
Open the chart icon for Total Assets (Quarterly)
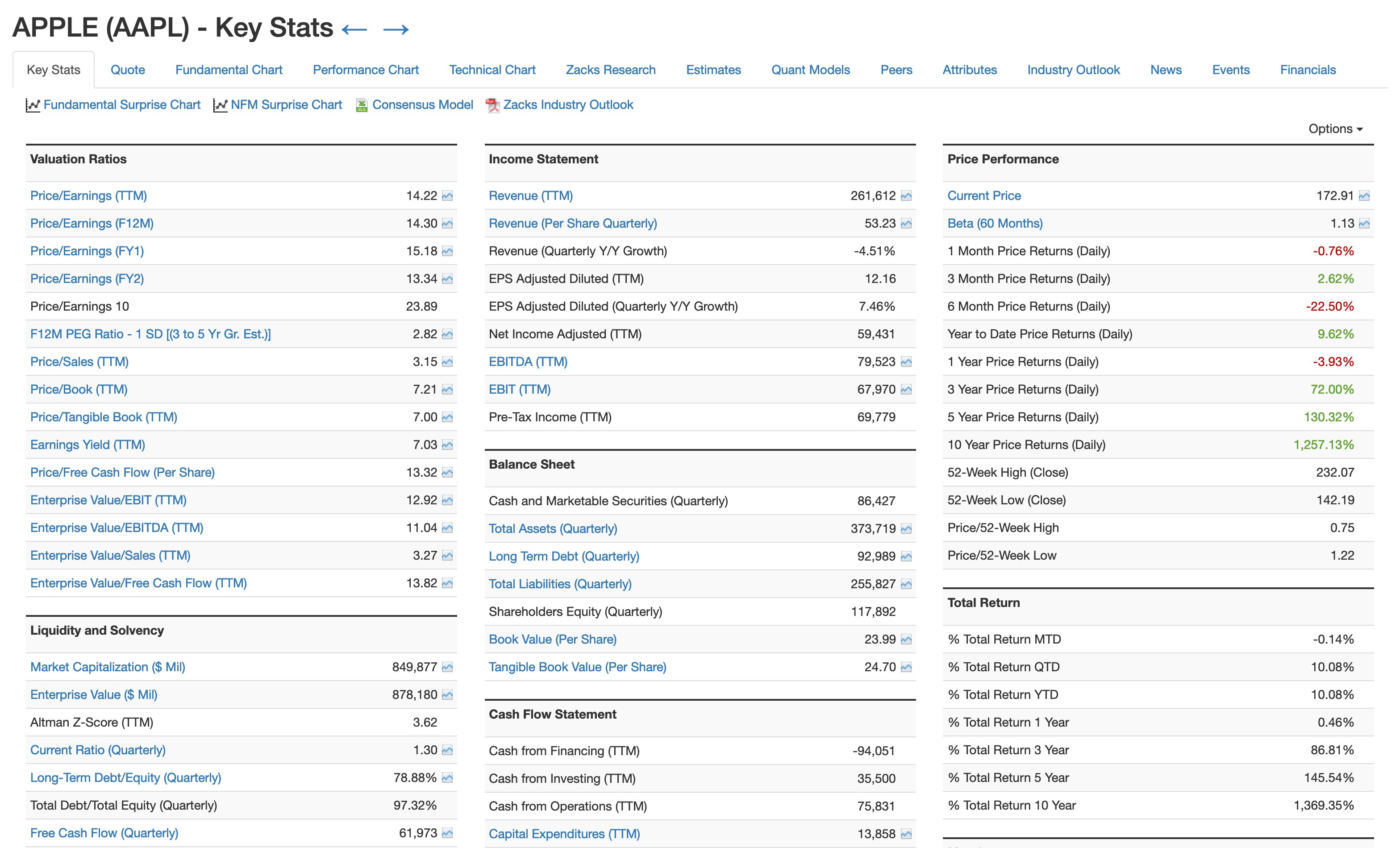point(906,529)
